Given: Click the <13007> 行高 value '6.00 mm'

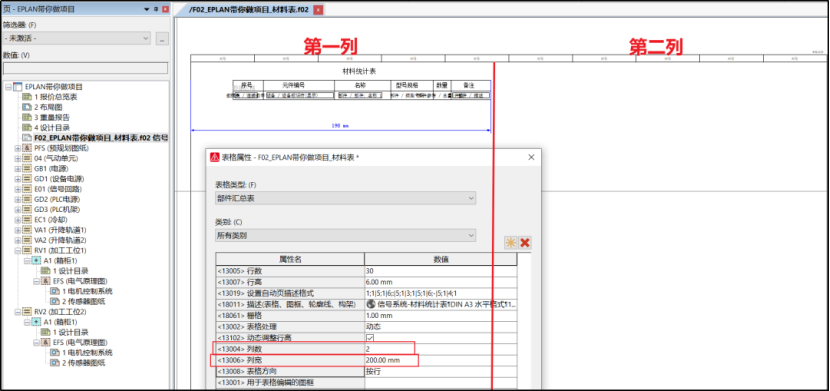Looking at the screenshot, I should pos(440,282).
